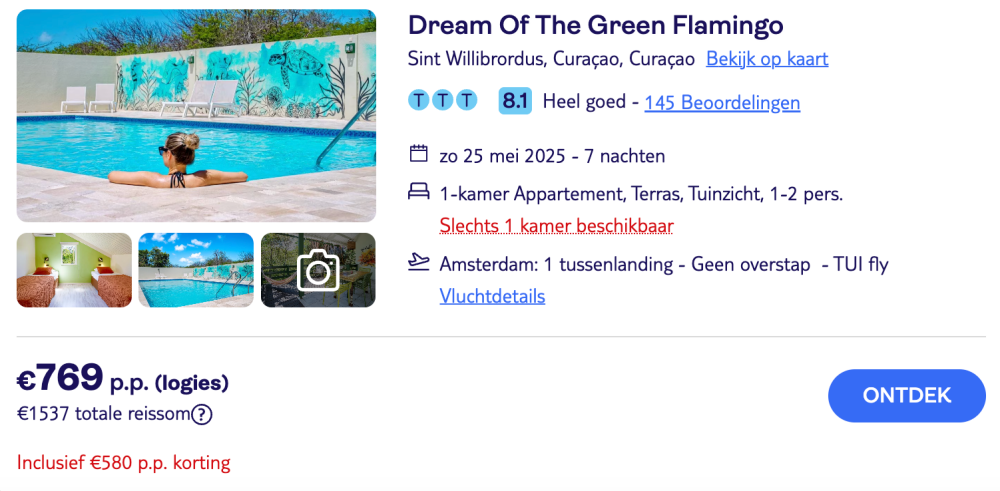Click the Dream Of The Green Flamingo title
The width and height of the screenshot is (1000, 491).
pos(596,26)
